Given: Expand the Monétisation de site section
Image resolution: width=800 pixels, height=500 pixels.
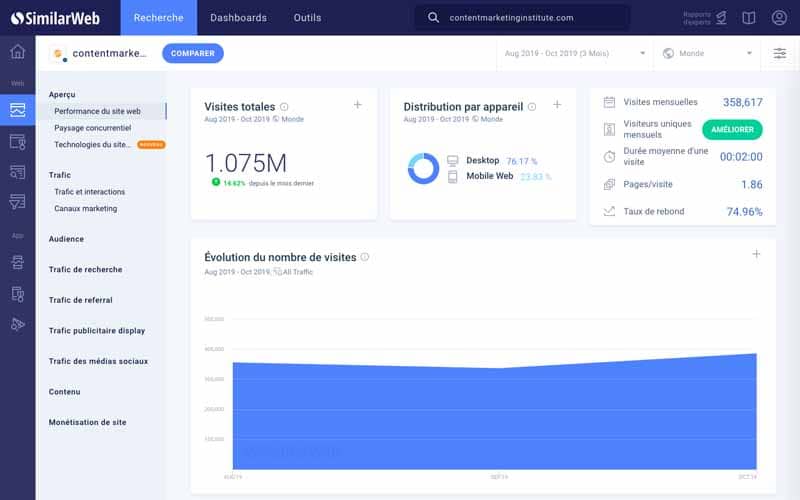Looking at the screenshot, I should click(87, 422).
